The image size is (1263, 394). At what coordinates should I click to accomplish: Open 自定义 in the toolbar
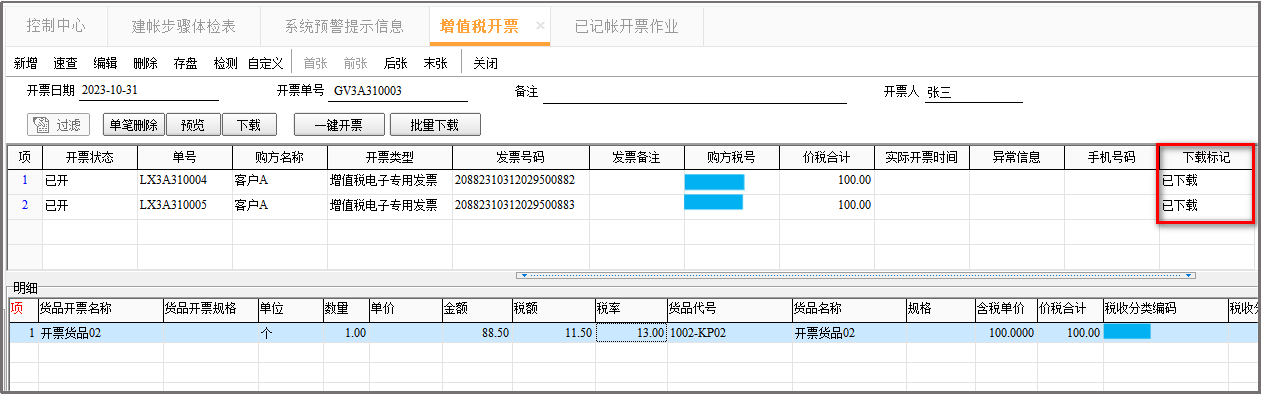pos(265,63)
